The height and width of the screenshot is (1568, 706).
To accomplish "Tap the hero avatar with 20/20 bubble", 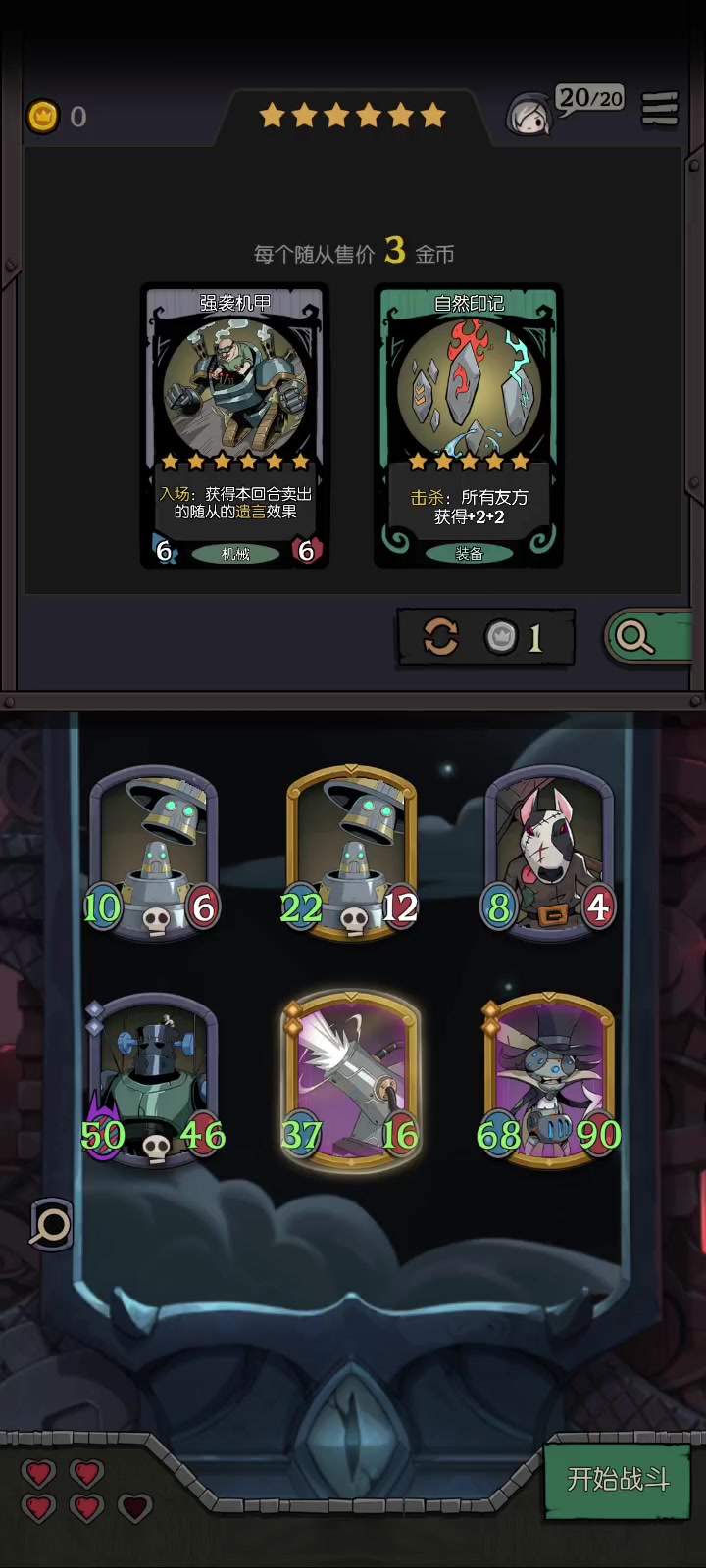I will tap(529, 116).
